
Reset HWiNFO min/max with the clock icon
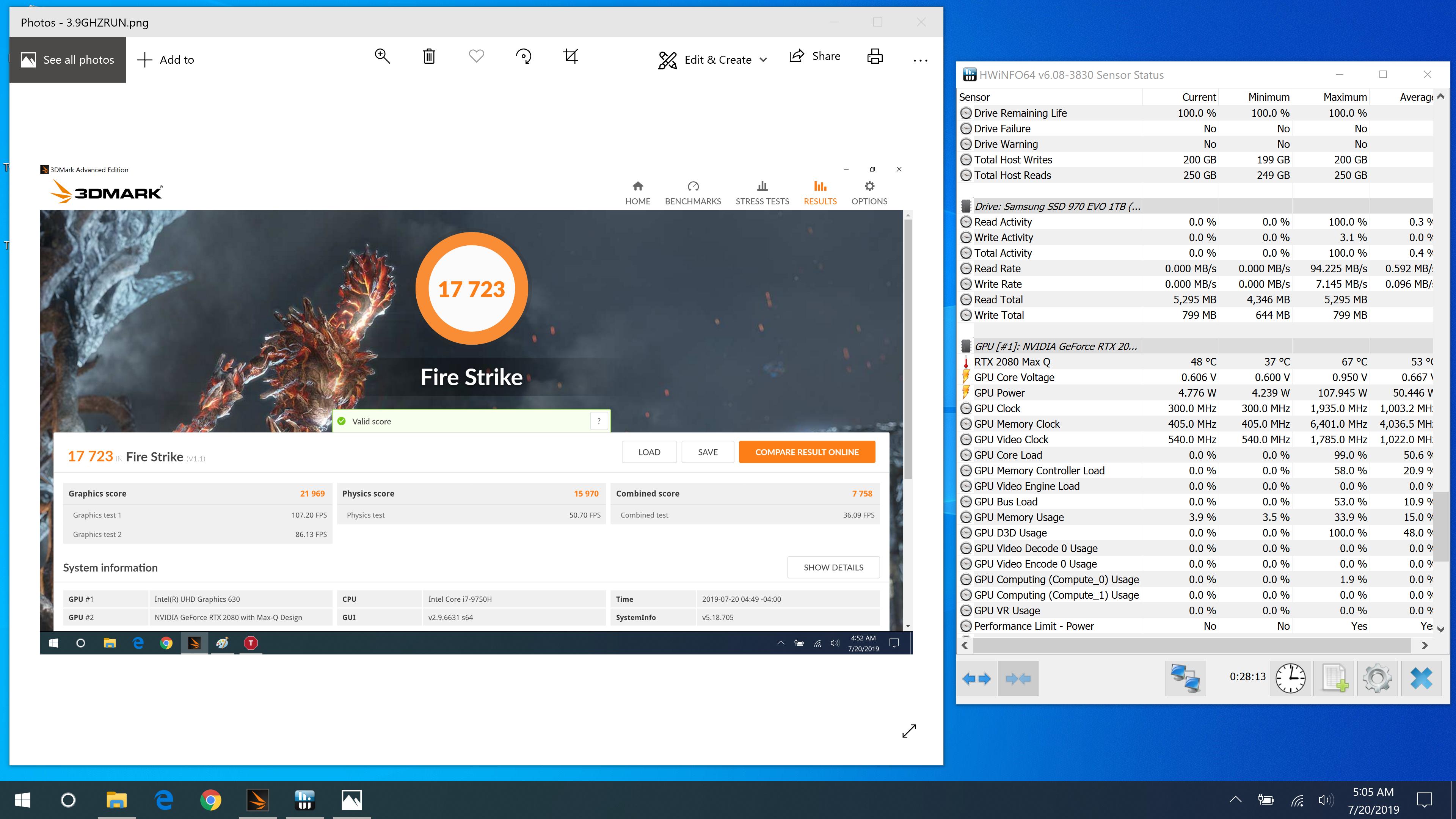coord(1290,678)
